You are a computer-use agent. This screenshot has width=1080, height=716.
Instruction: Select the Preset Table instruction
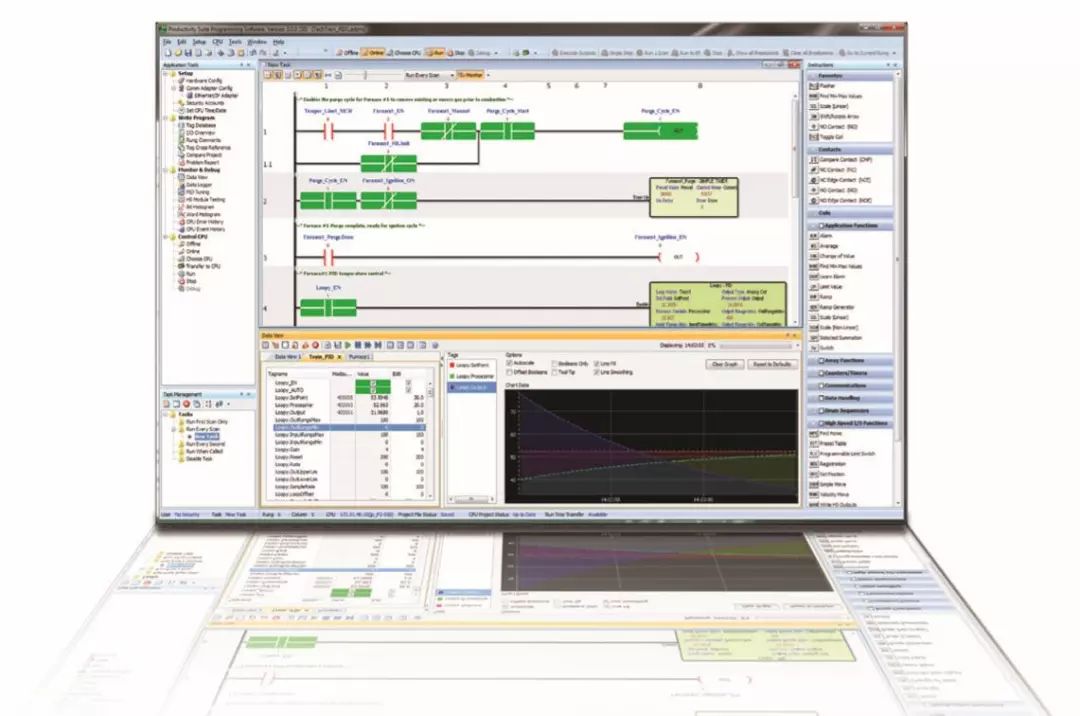(x=828, y=443)
